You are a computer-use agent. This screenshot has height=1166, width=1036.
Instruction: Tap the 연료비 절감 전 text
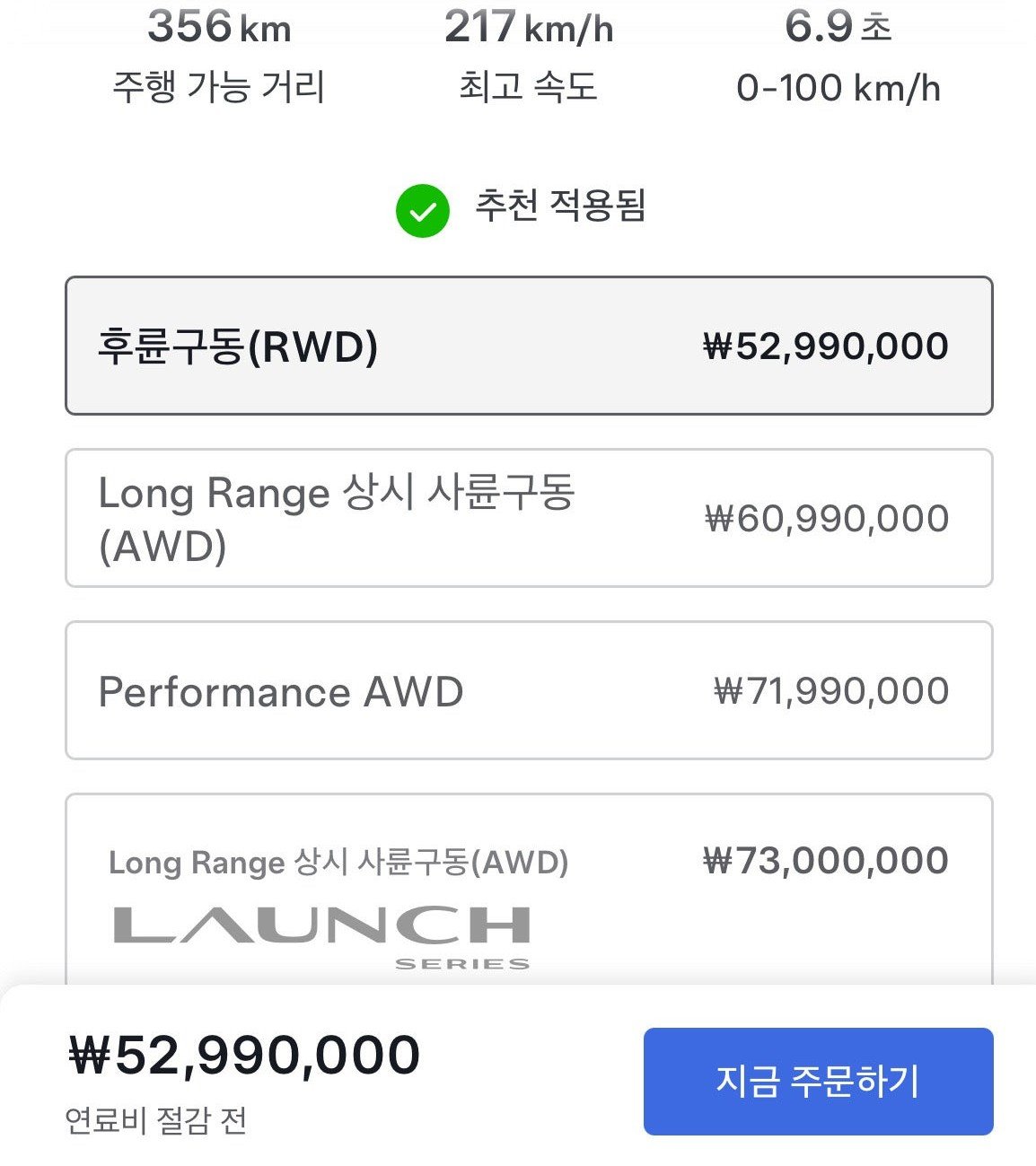pyautogui.click(x=156, y=1120)
